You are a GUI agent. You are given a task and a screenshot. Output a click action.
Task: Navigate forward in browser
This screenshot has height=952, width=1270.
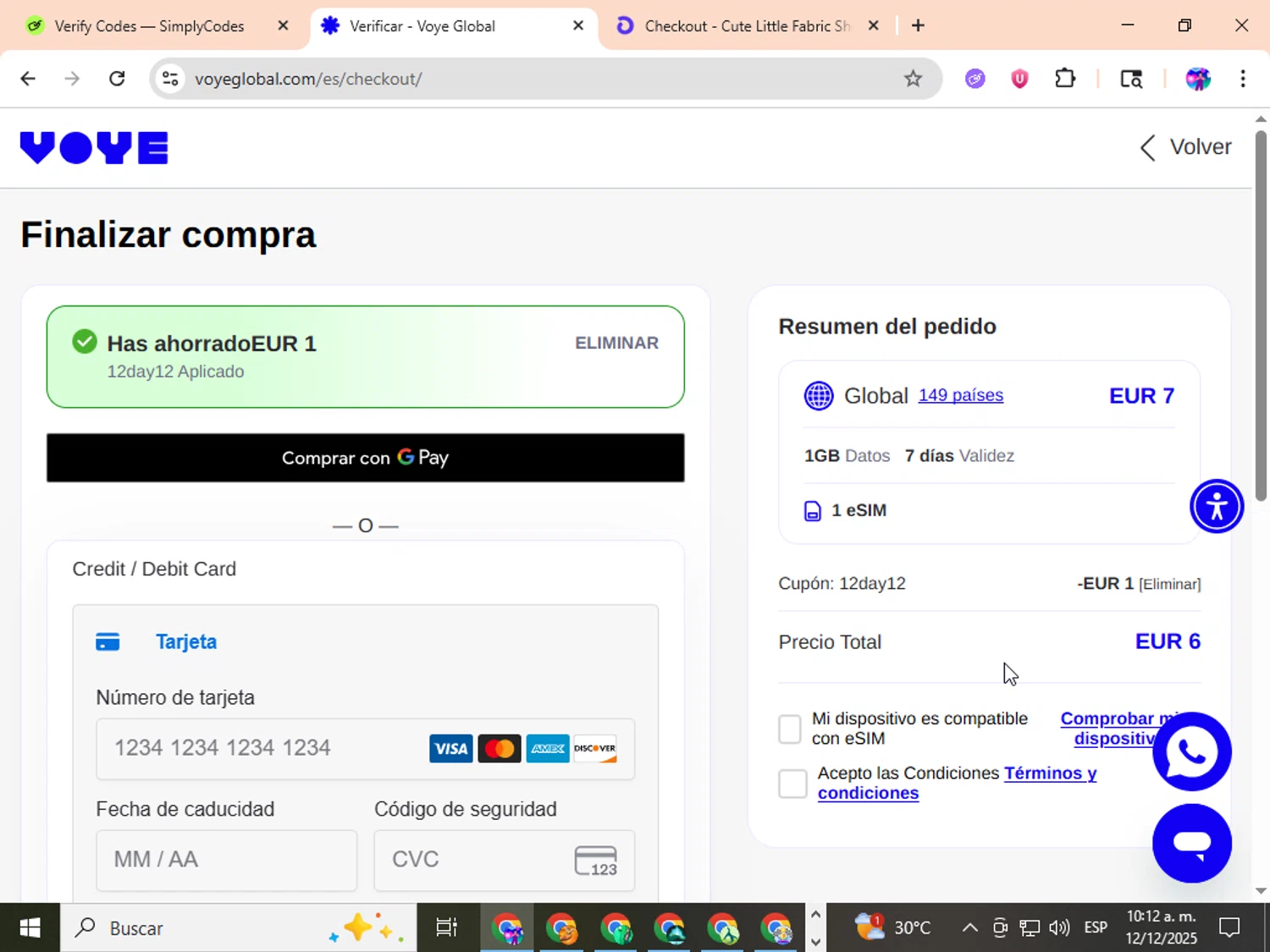72,79
